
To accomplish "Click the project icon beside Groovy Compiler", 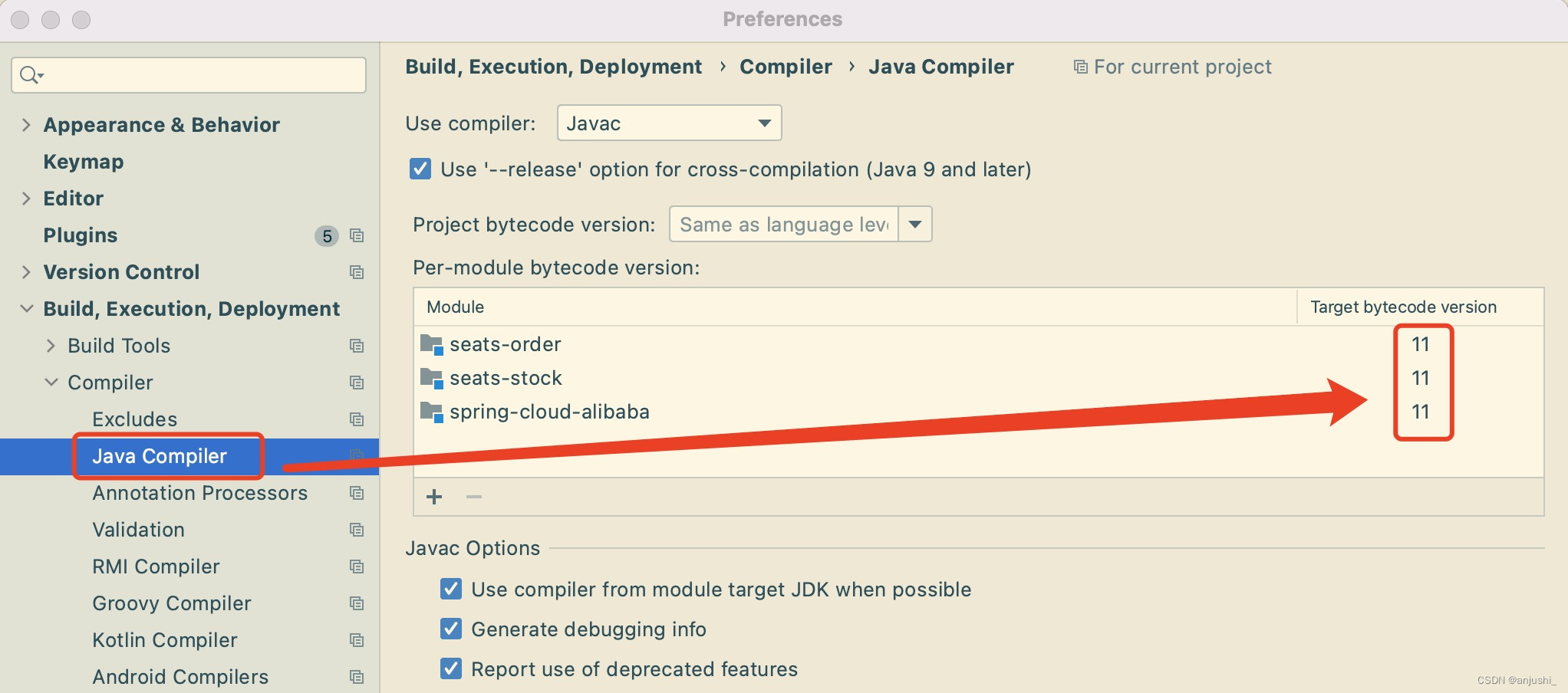I will pyautogui.click(x=357, y=603).
